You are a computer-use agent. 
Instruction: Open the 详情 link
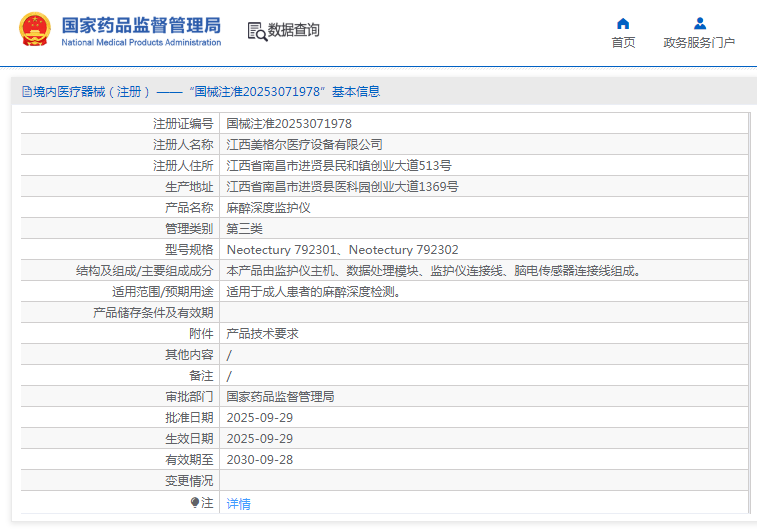pyautogui.click(x=238, y=504)
